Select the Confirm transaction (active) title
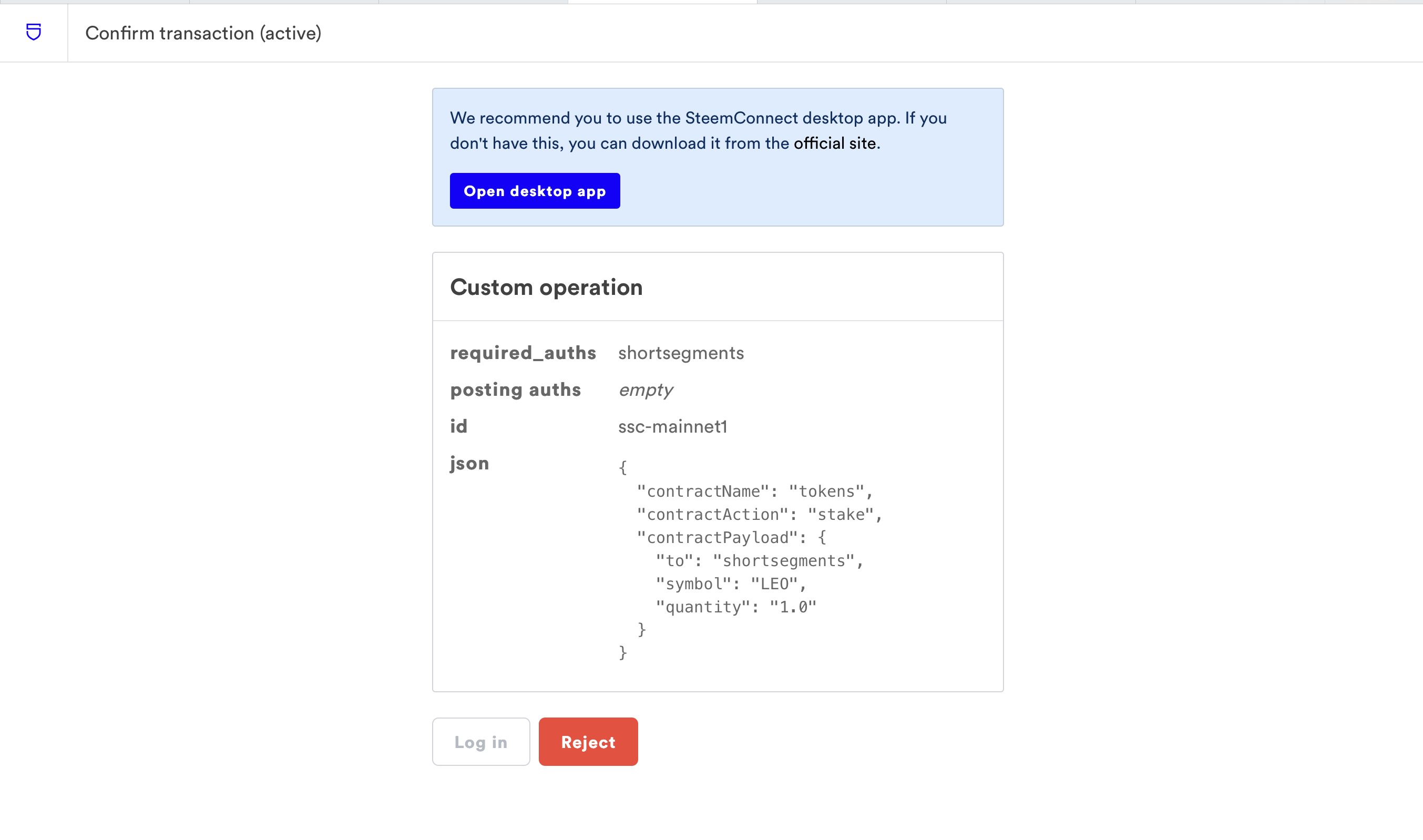The image size is (1423, 840). [x=203, y=33]
